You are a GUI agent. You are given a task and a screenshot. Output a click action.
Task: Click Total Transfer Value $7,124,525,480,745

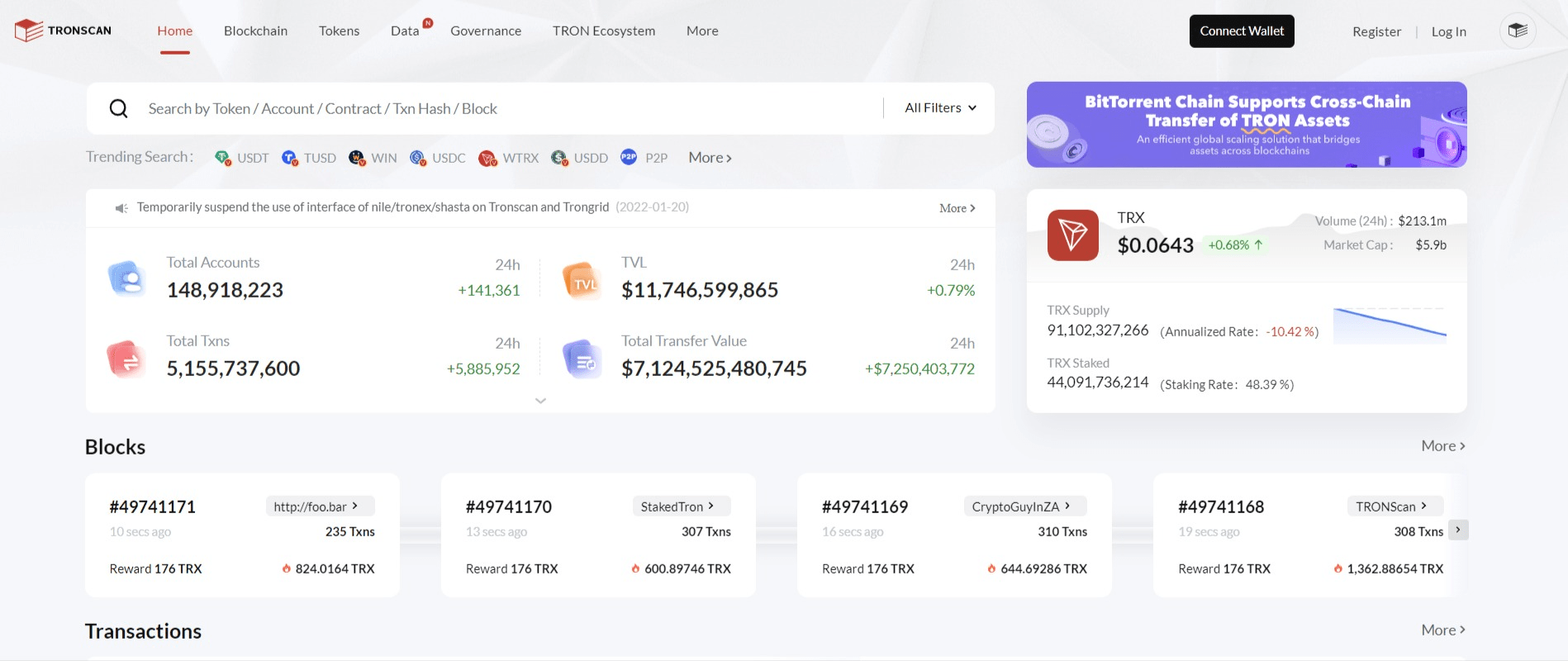pyautogui.click(x=714, y=369)
